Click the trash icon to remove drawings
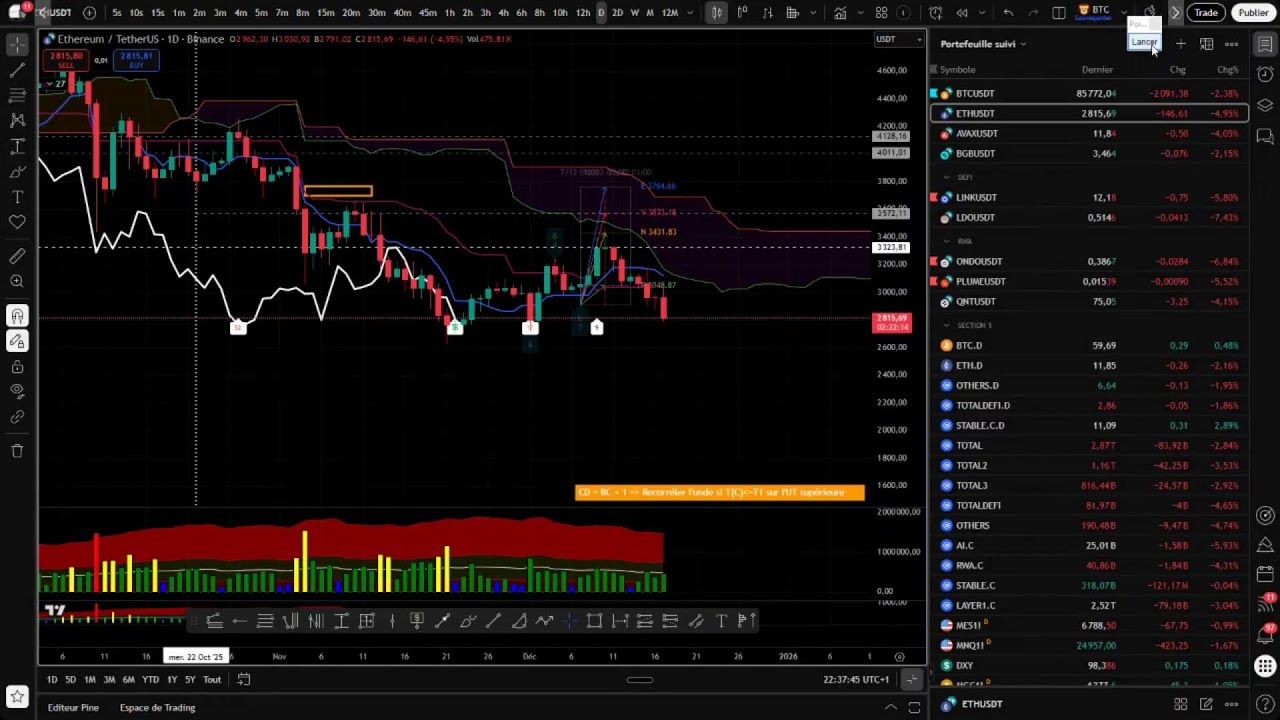The height and width of the screenshot is (720, 1280). (16, 451)
